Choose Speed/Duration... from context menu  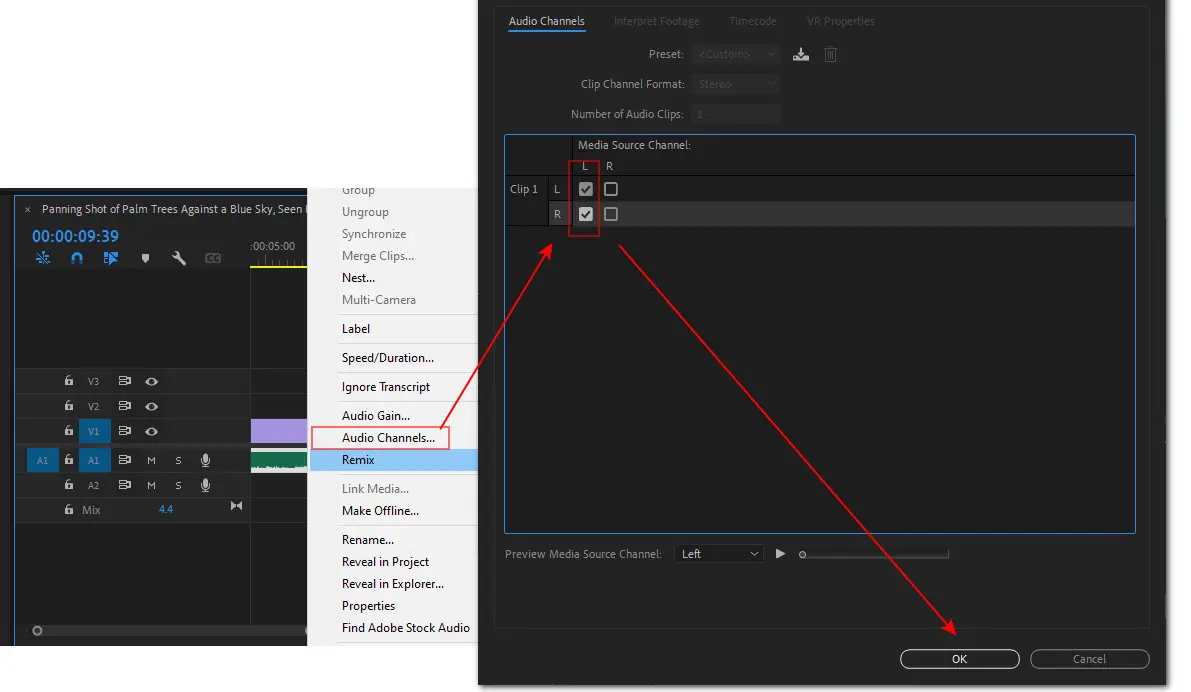point(388,358)
